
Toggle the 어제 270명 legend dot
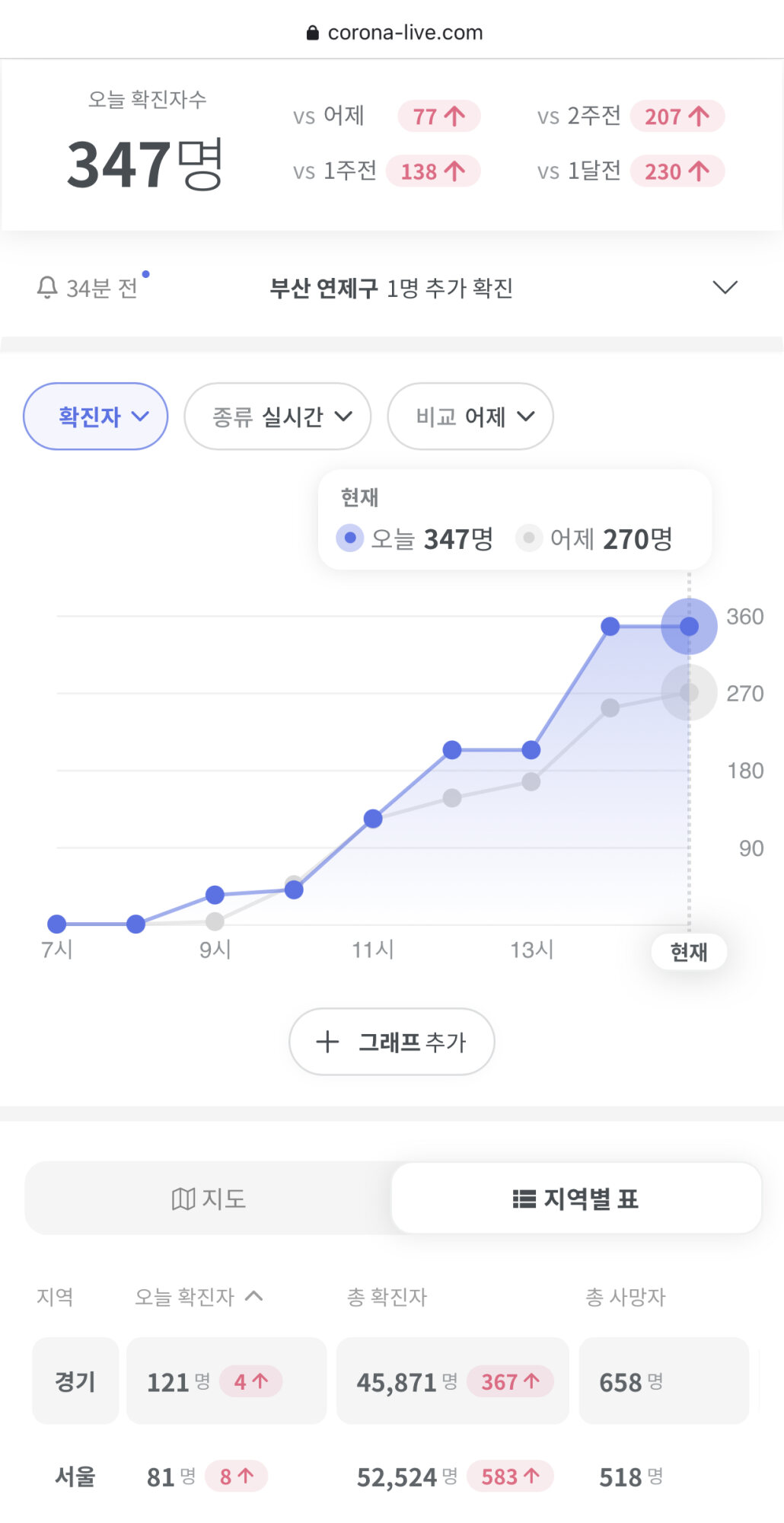529,538
